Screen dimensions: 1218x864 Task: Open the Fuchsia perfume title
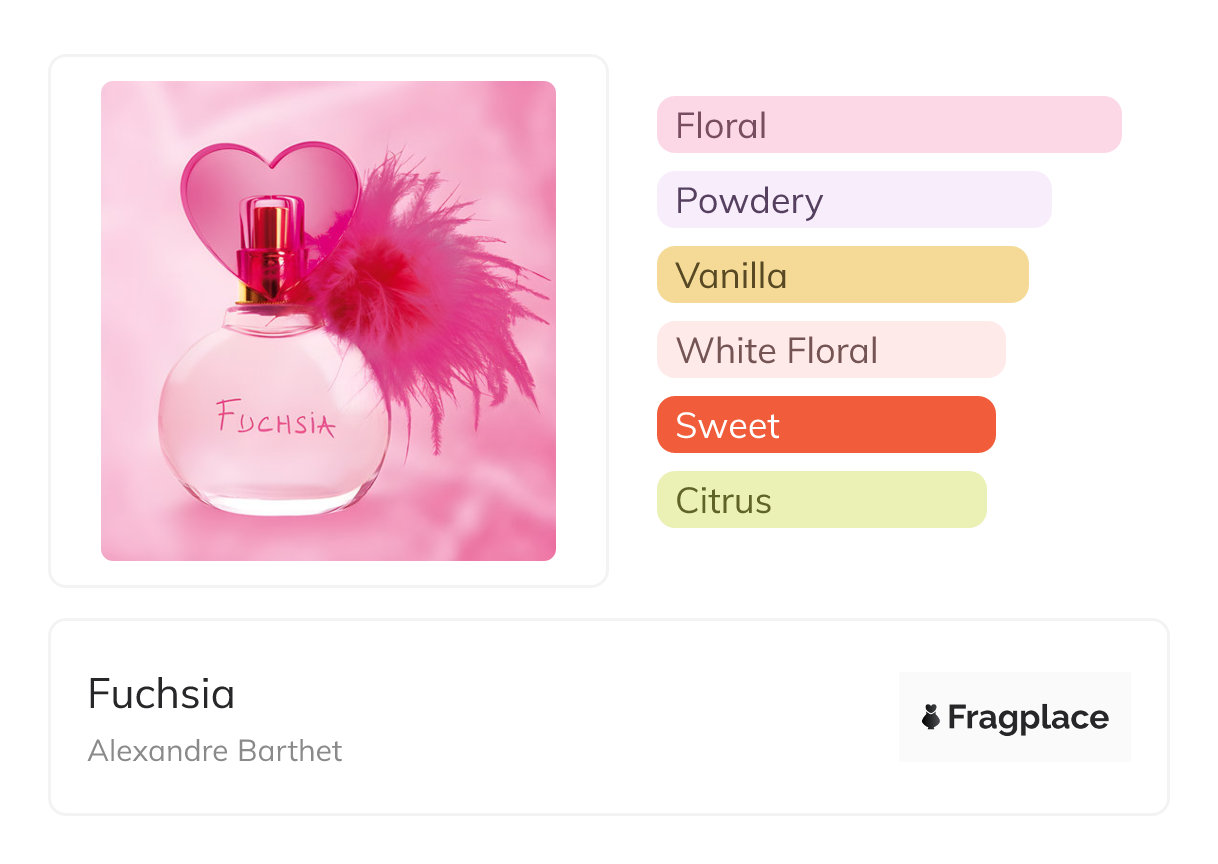tap(161, 694)
